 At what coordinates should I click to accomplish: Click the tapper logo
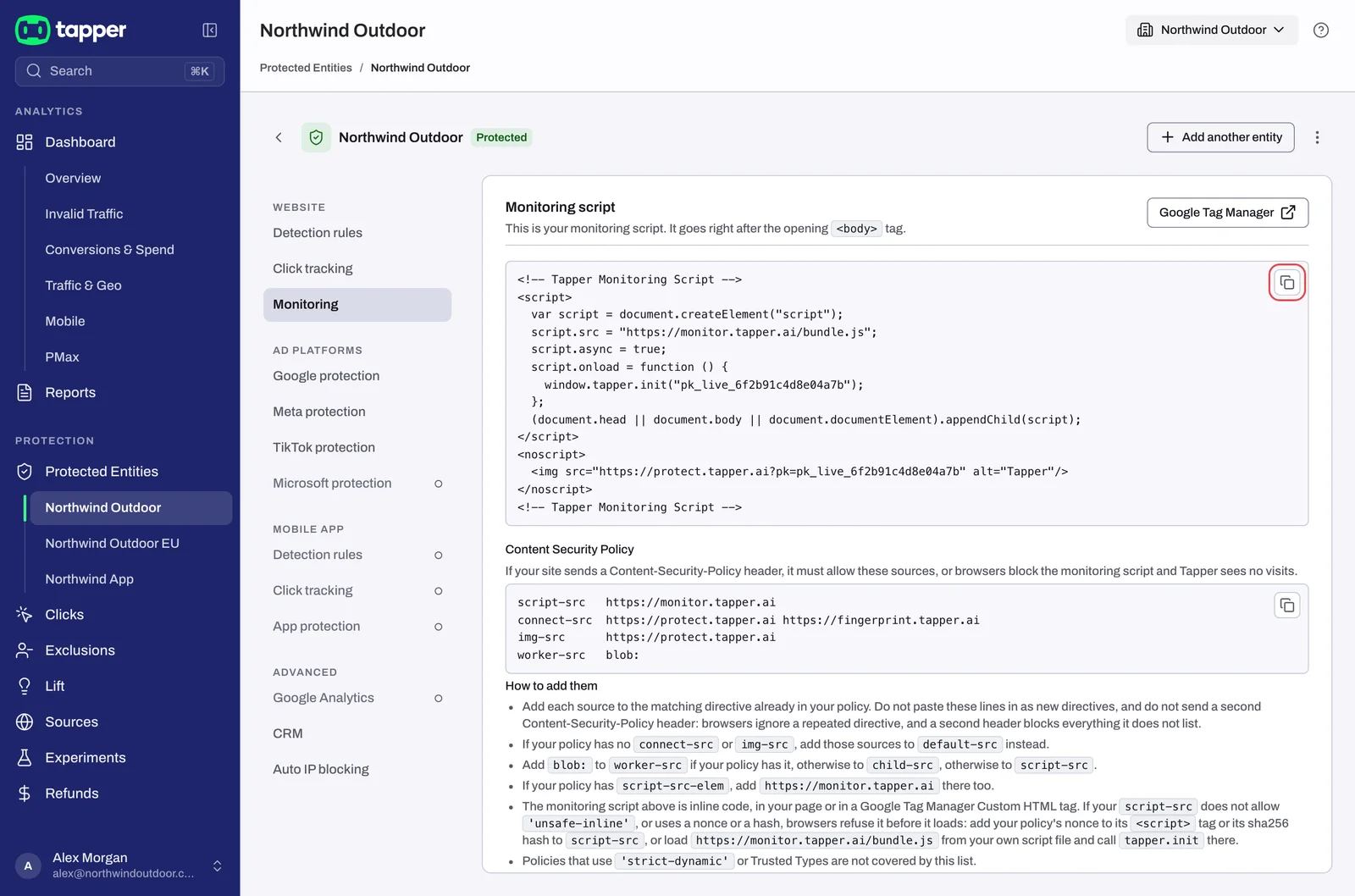tap(71, 30)
